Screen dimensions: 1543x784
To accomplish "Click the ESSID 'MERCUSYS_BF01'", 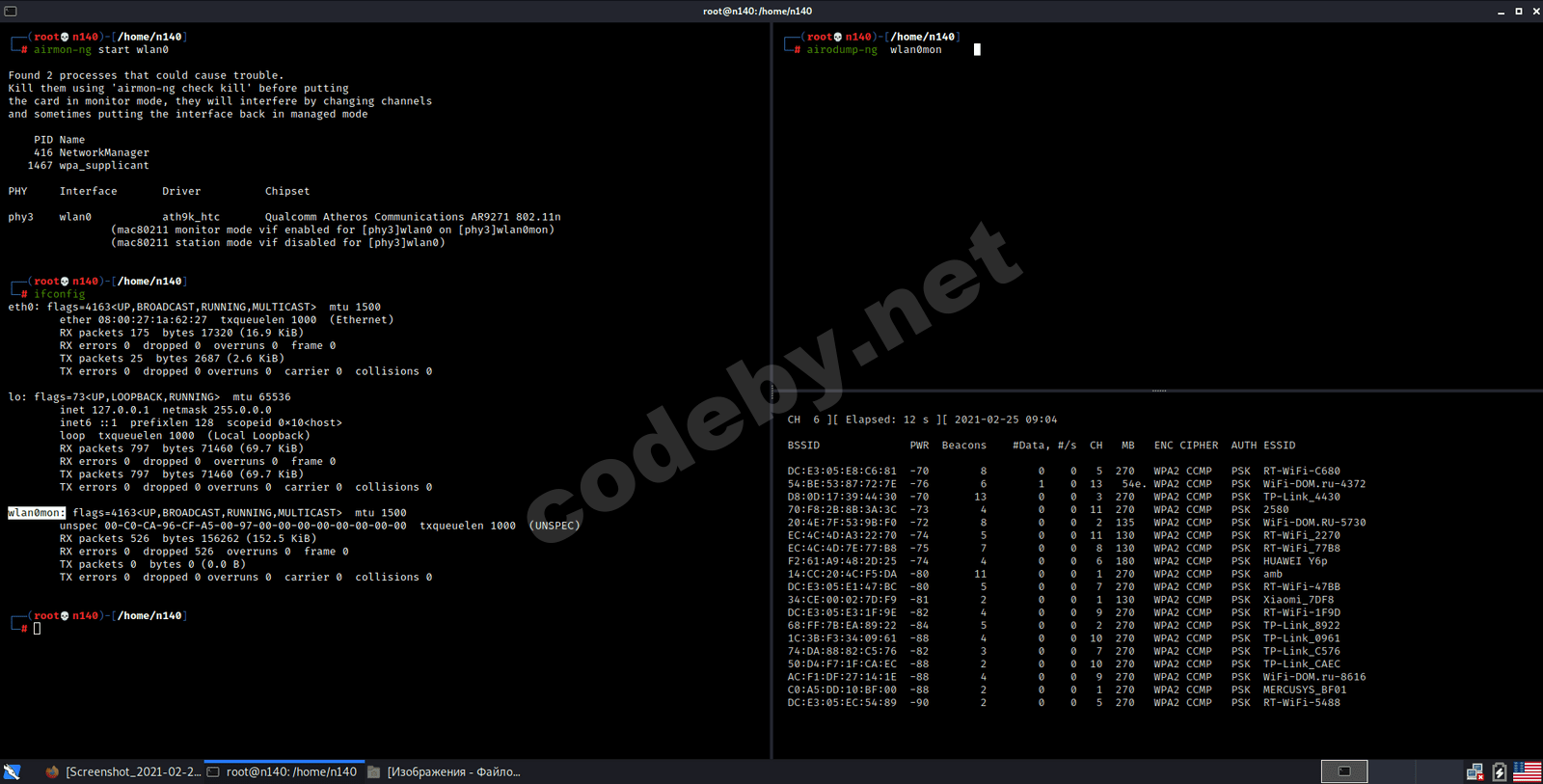I will tap(1305, 689).
